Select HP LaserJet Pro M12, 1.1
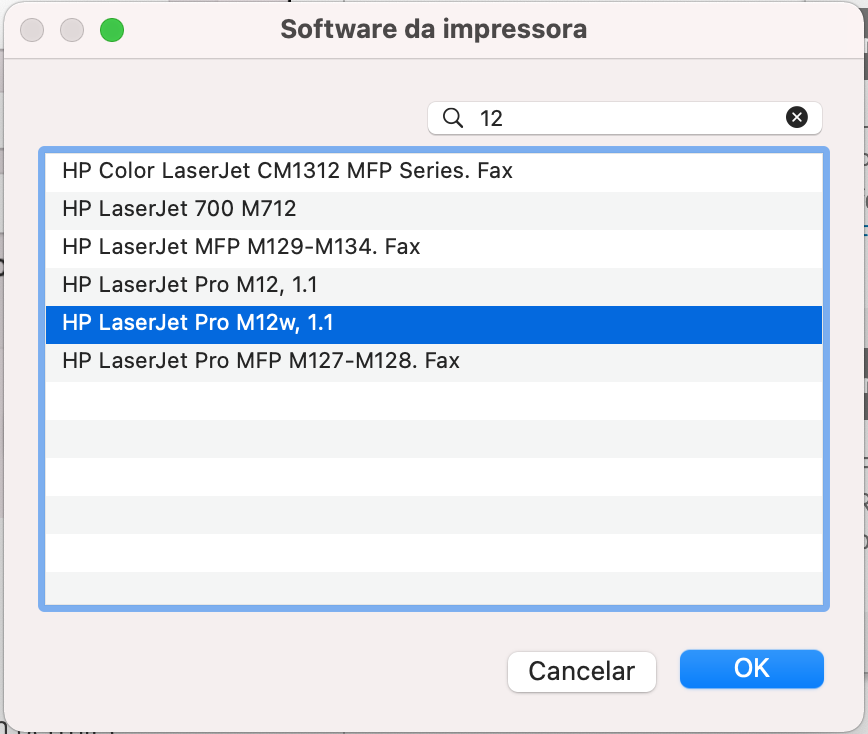 pyautogui.click(x=190, y=285)
